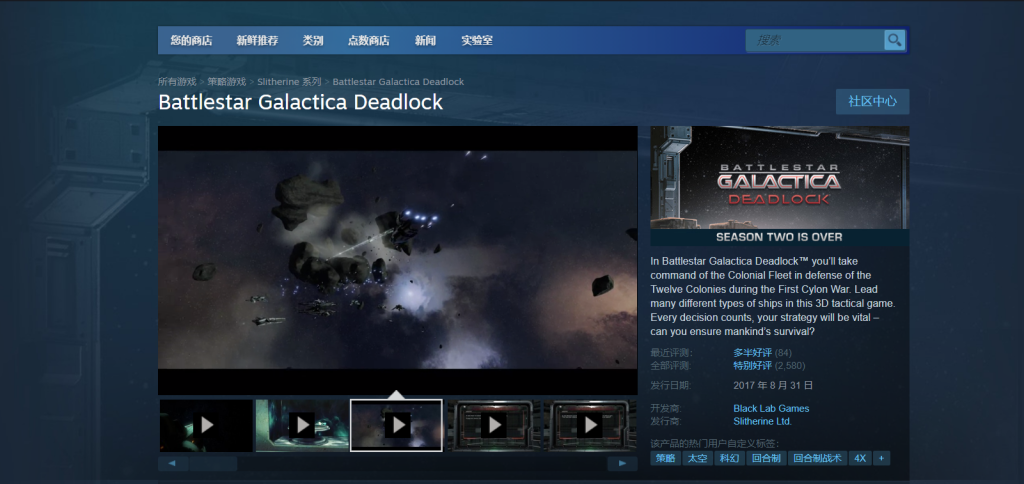Click the page title Battlestar Galactica Deadlock

[x=300, y=103]
